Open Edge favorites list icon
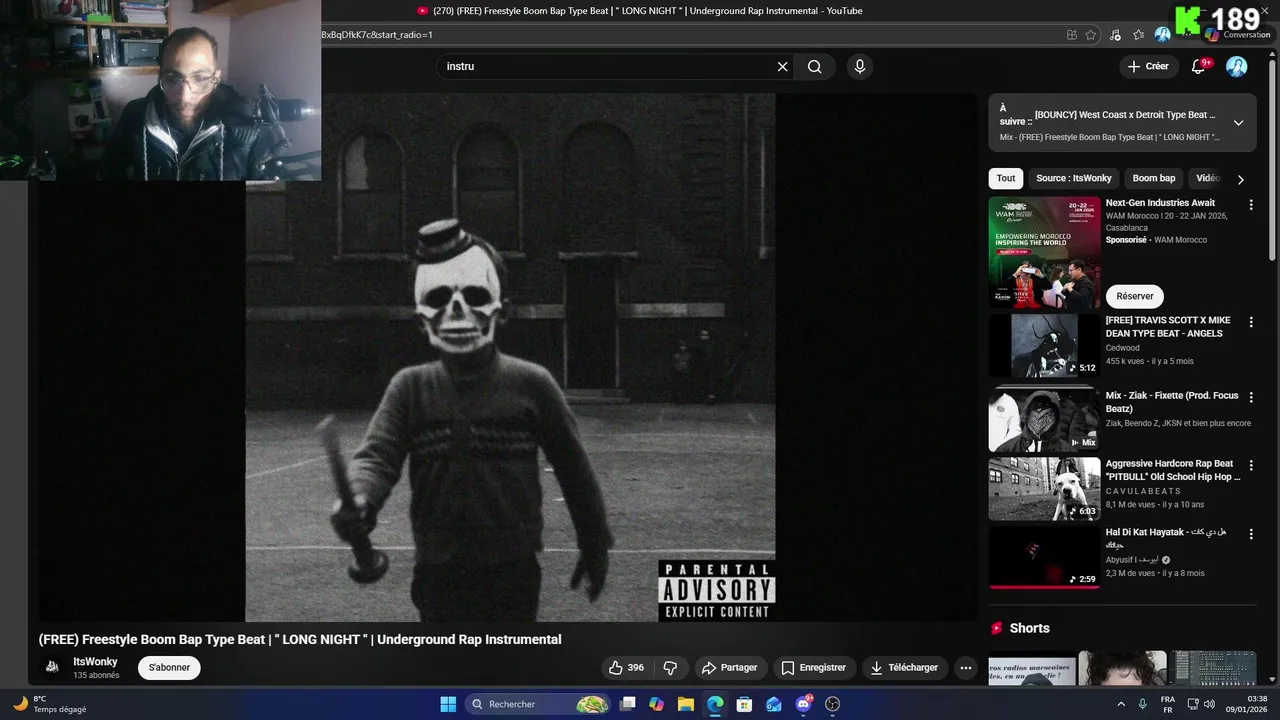Image resolution: width=1280 pixels, height=720 pixels. 1139,34
